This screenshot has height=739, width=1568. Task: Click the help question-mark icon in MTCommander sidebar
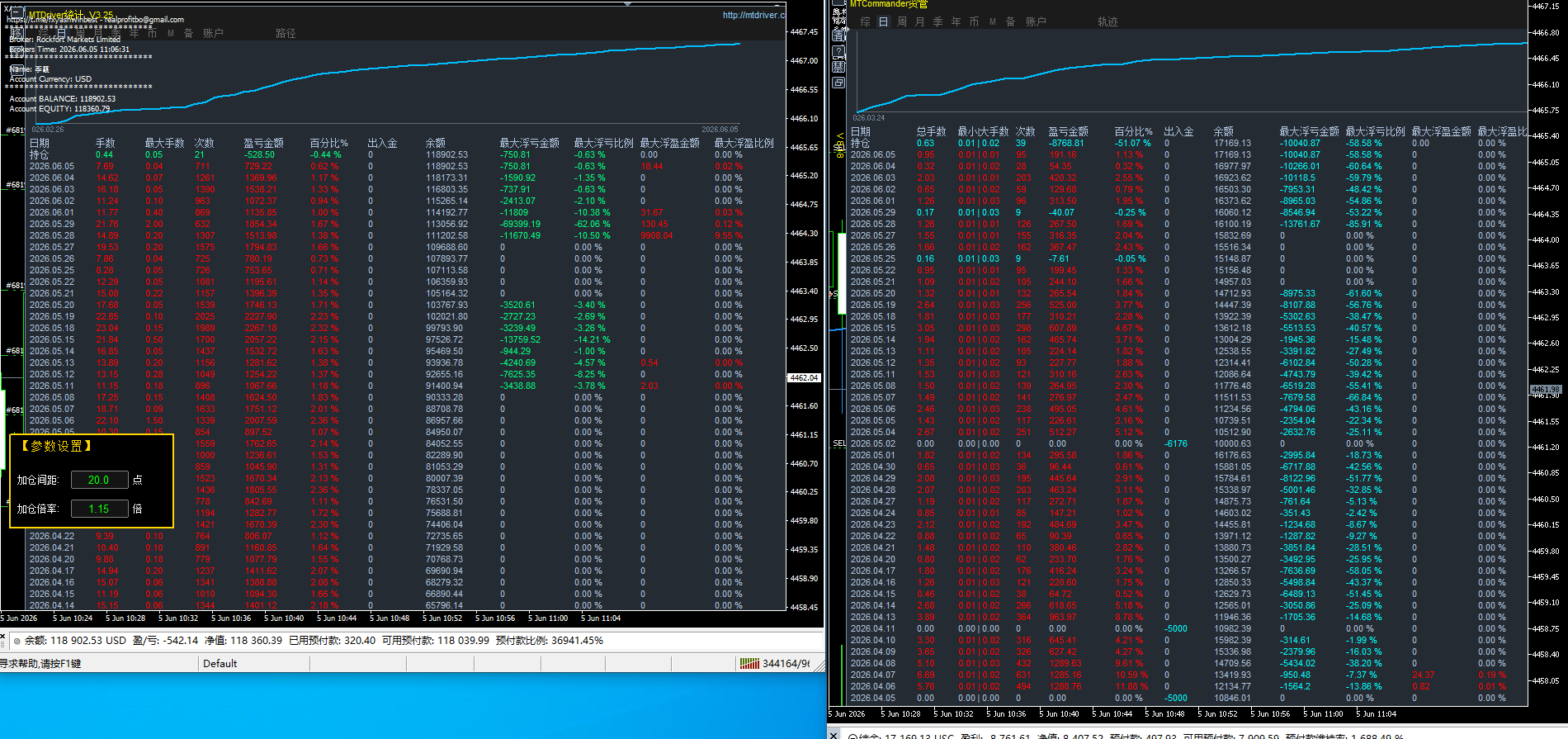838,51
